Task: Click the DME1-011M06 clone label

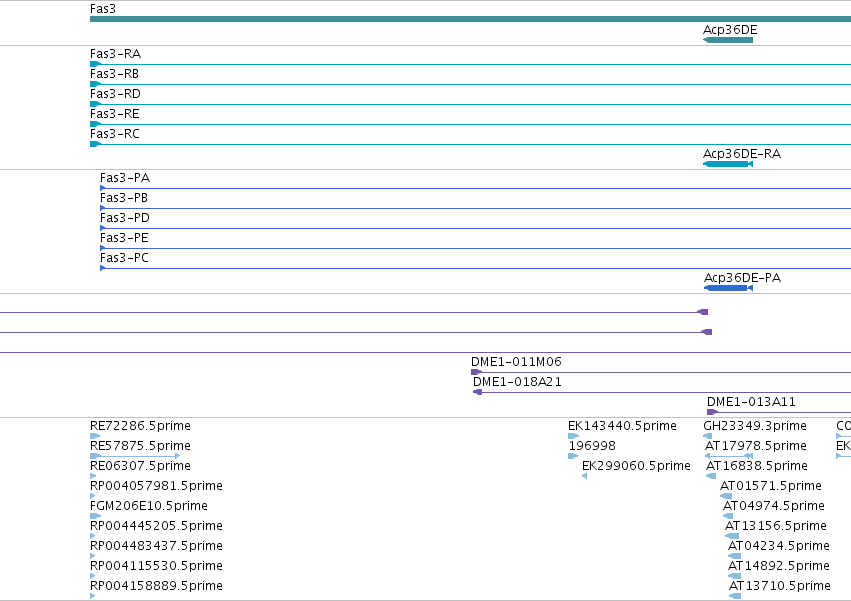Action: (x=516, y=362)
